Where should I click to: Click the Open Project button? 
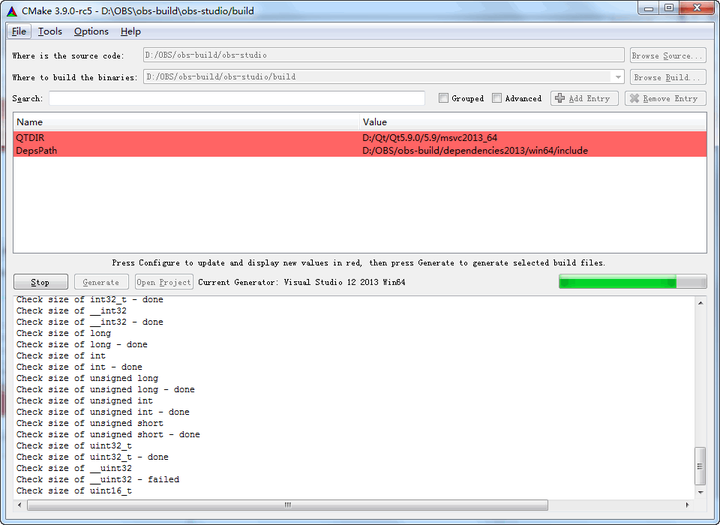[x=164, y=282]
